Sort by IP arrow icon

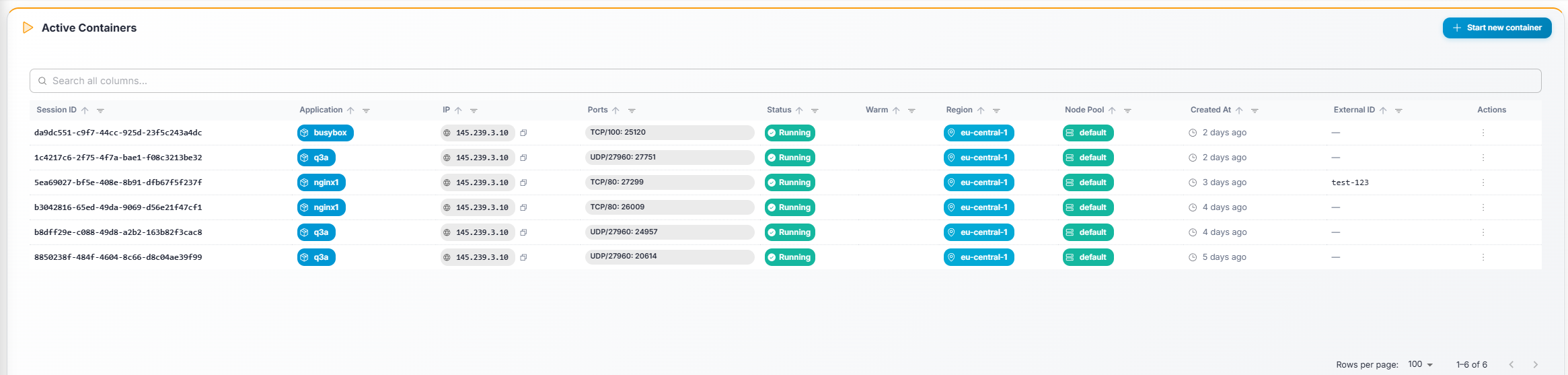point(458,110)
